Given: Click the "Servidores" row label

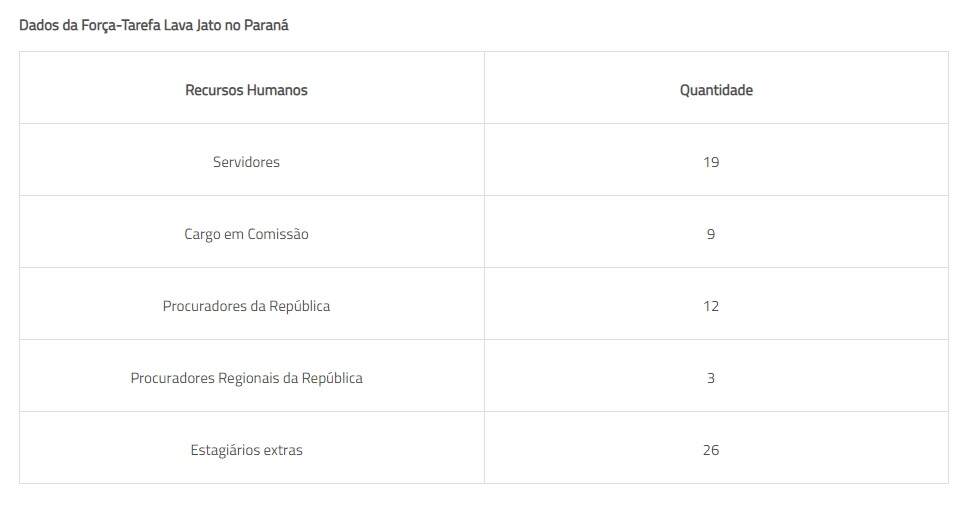Looking at the screenshot, I should pyautogui.click(x=246, y=162).
